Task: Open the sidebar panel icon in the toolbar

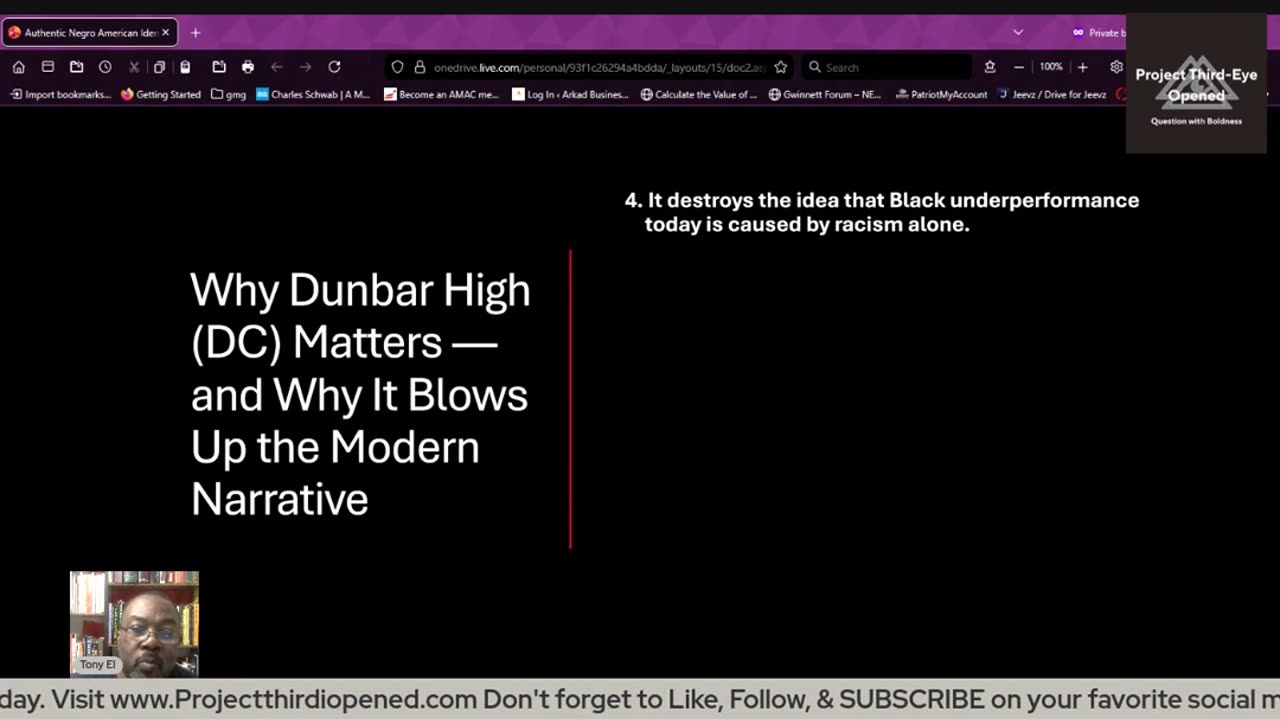Action: 47,67
